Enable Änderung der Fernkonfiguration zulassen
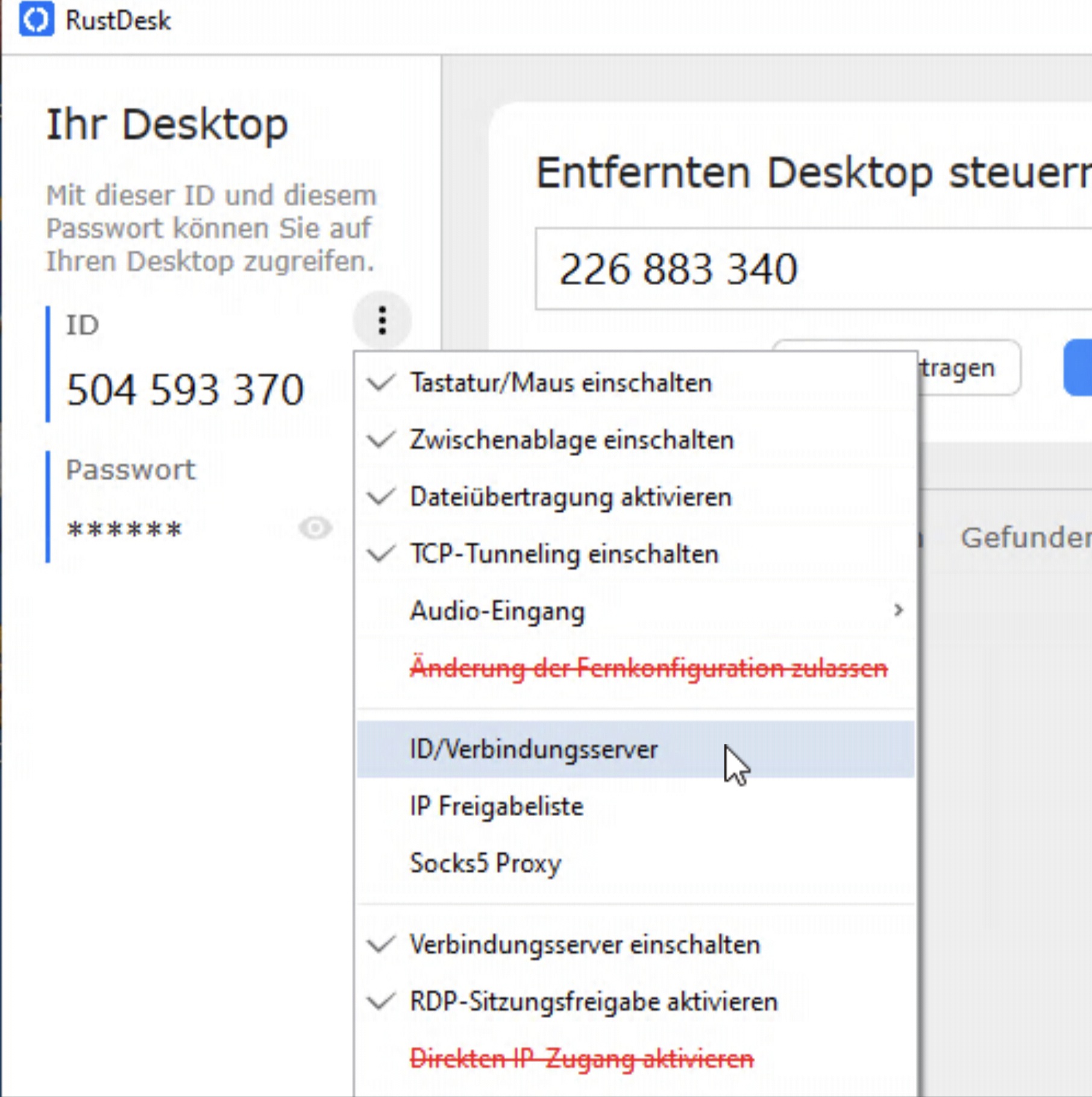Image resolution: width=1092 pixels, height=1097 pixels. point(648,668)
